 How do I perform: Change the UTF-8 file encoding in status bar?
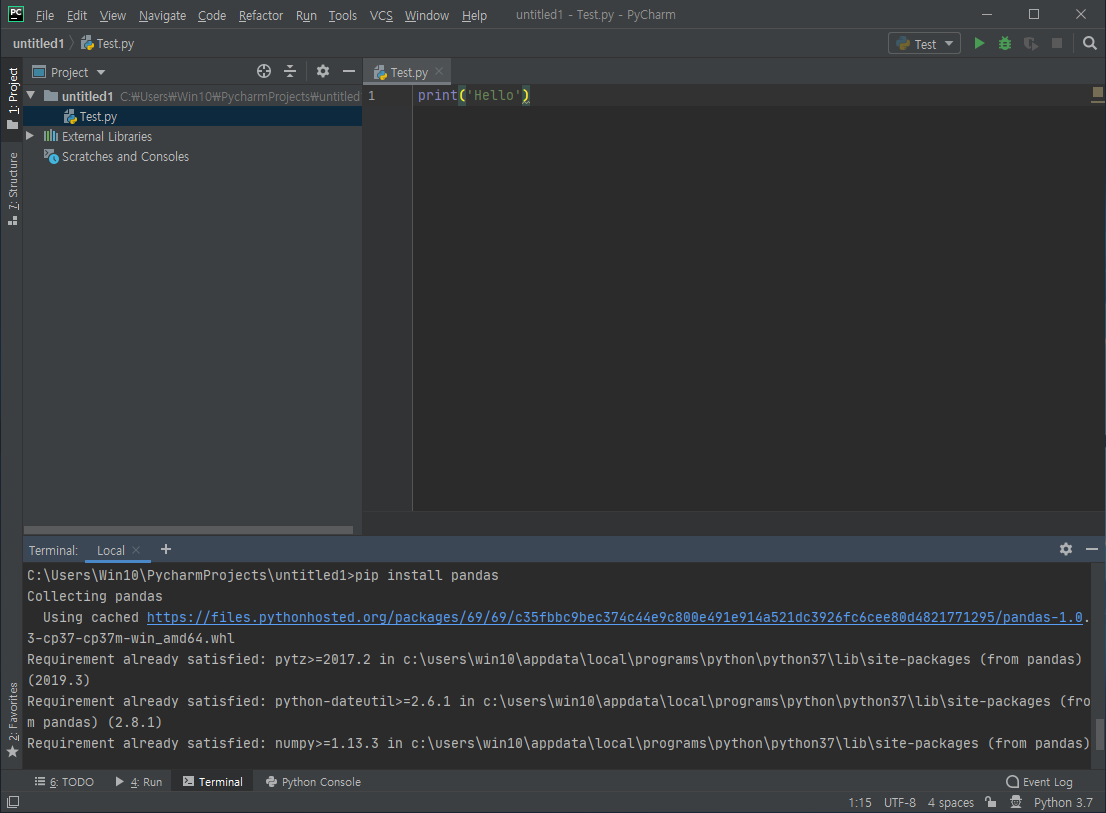coord(899,802)
